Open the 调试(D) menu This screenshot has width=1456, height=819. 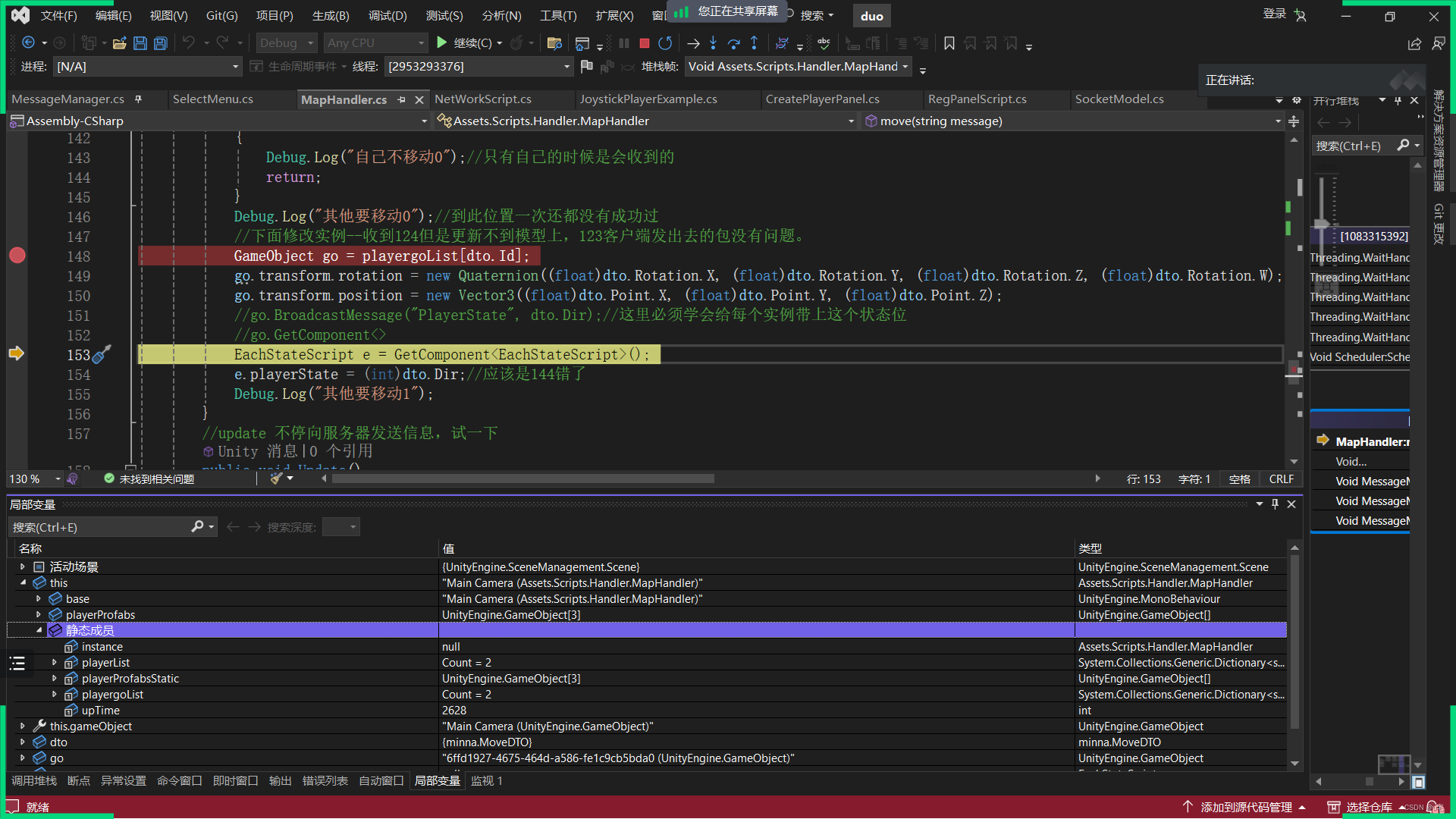coord(388,15)
